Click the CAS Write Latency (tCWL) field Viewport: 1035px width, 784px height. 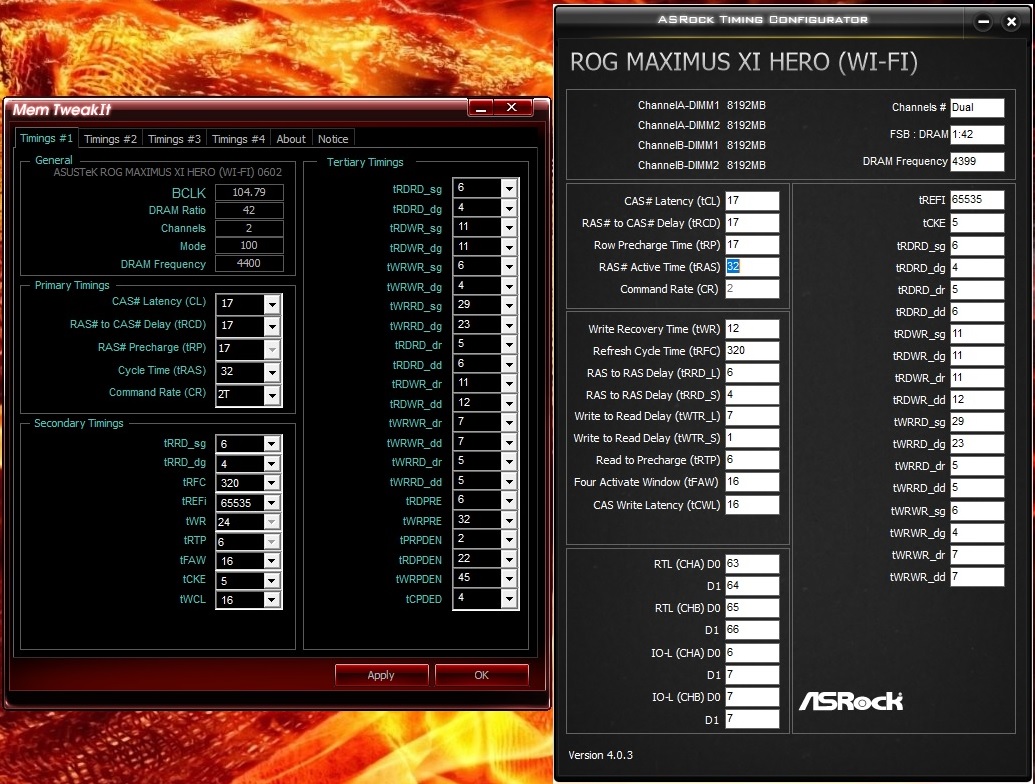click(752, 505)
